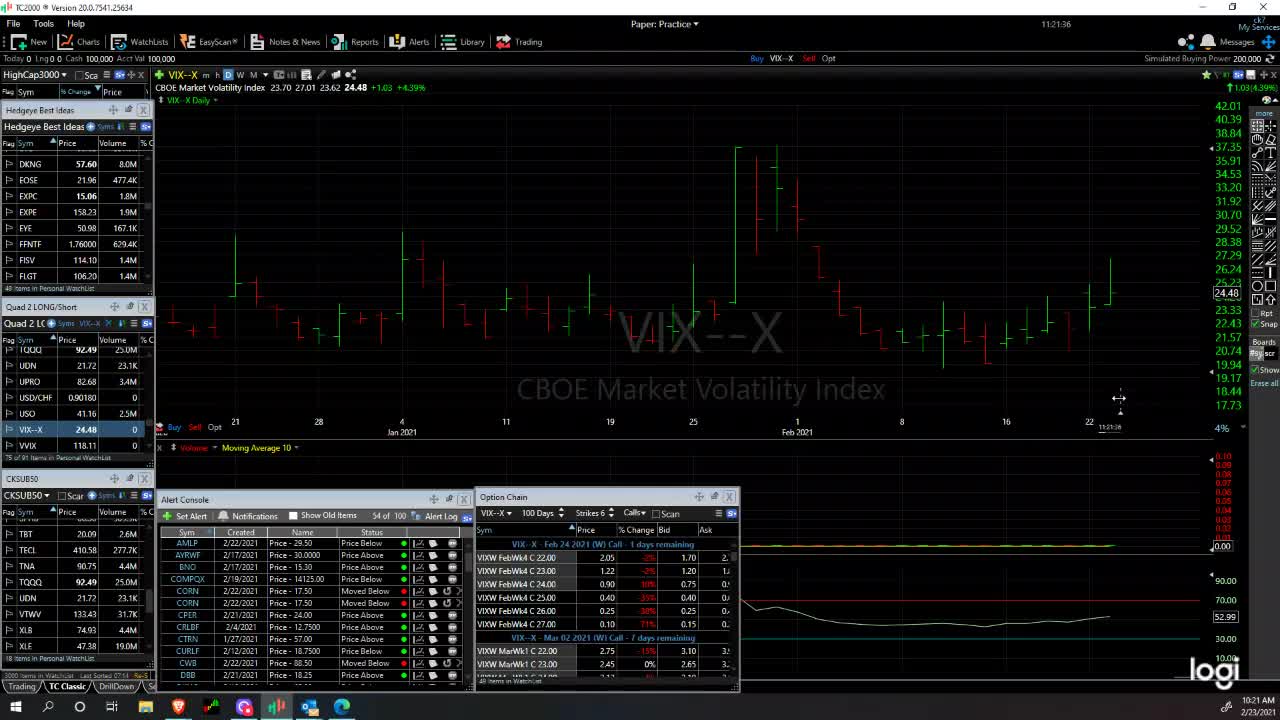This screenshot has height=720, width=1280.
Task: Close the Alert Console panel
Action: click(463, 499)
